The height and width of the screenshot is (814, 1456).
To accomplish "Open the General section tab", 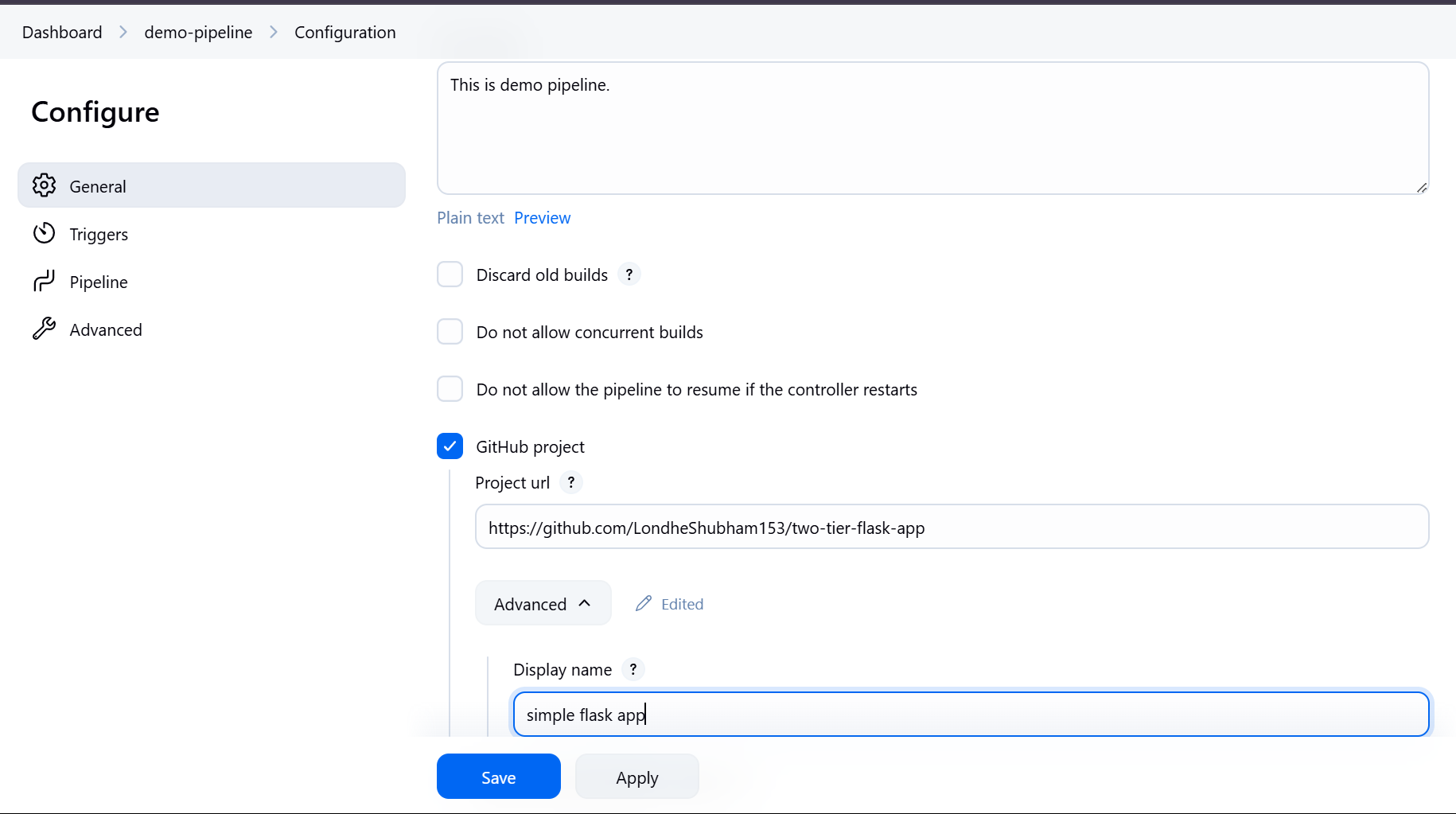I will (x=212, y=185).
